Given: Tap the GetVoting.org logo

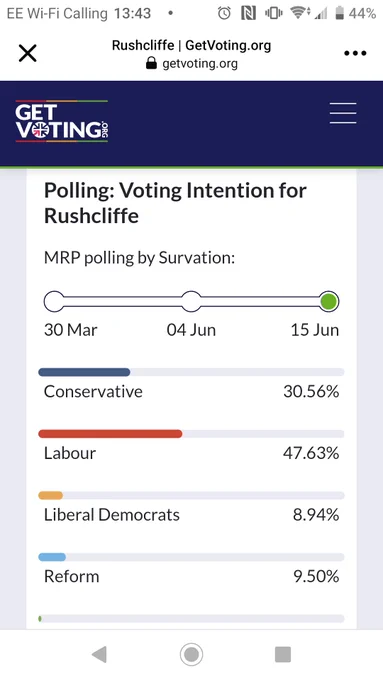Looking at the screenshot, I should (62, 121).
